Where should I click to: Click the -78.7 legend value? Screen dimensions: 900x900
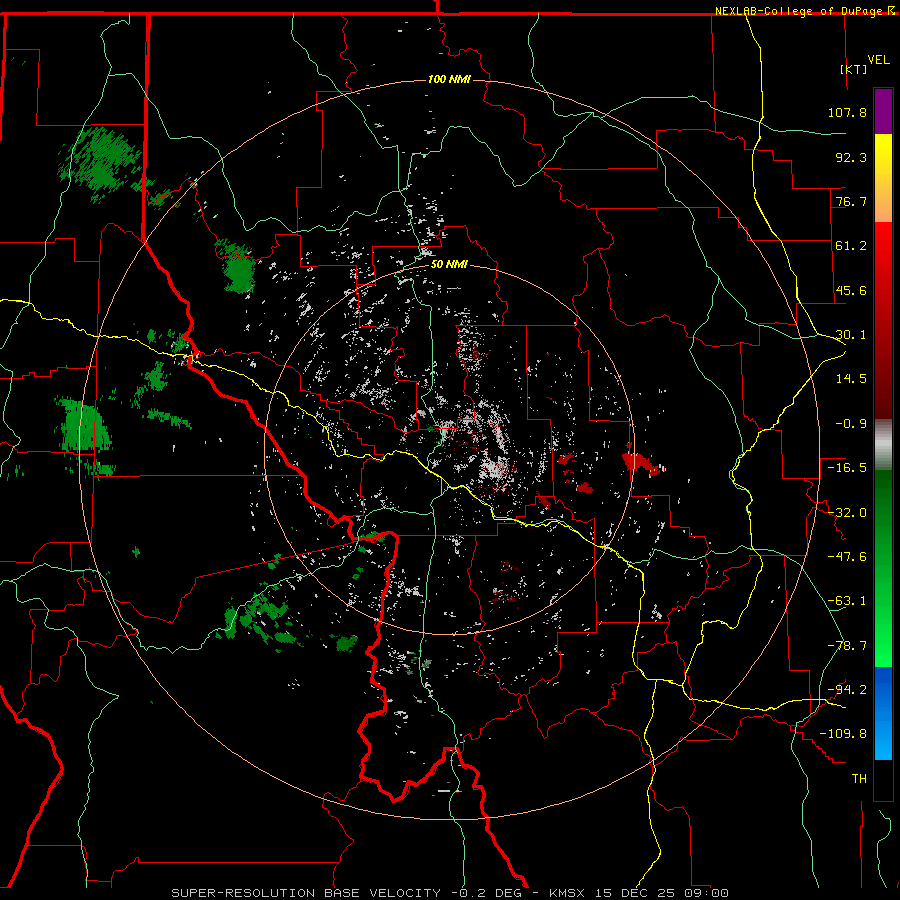tap(847, 646)
